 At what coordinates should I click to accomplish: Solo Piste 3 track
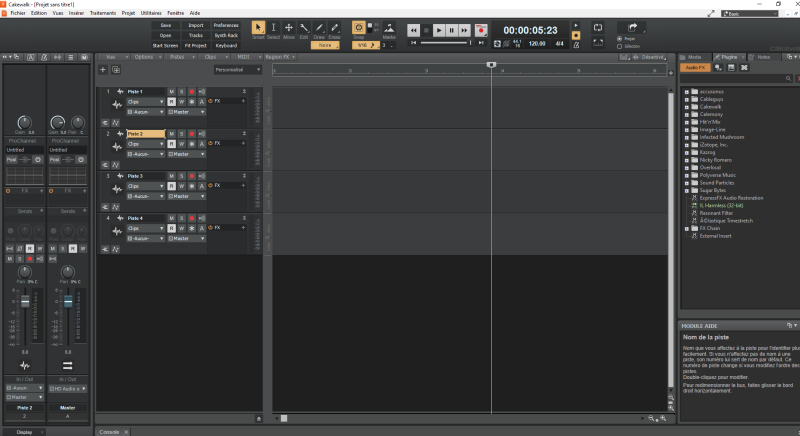181,176
